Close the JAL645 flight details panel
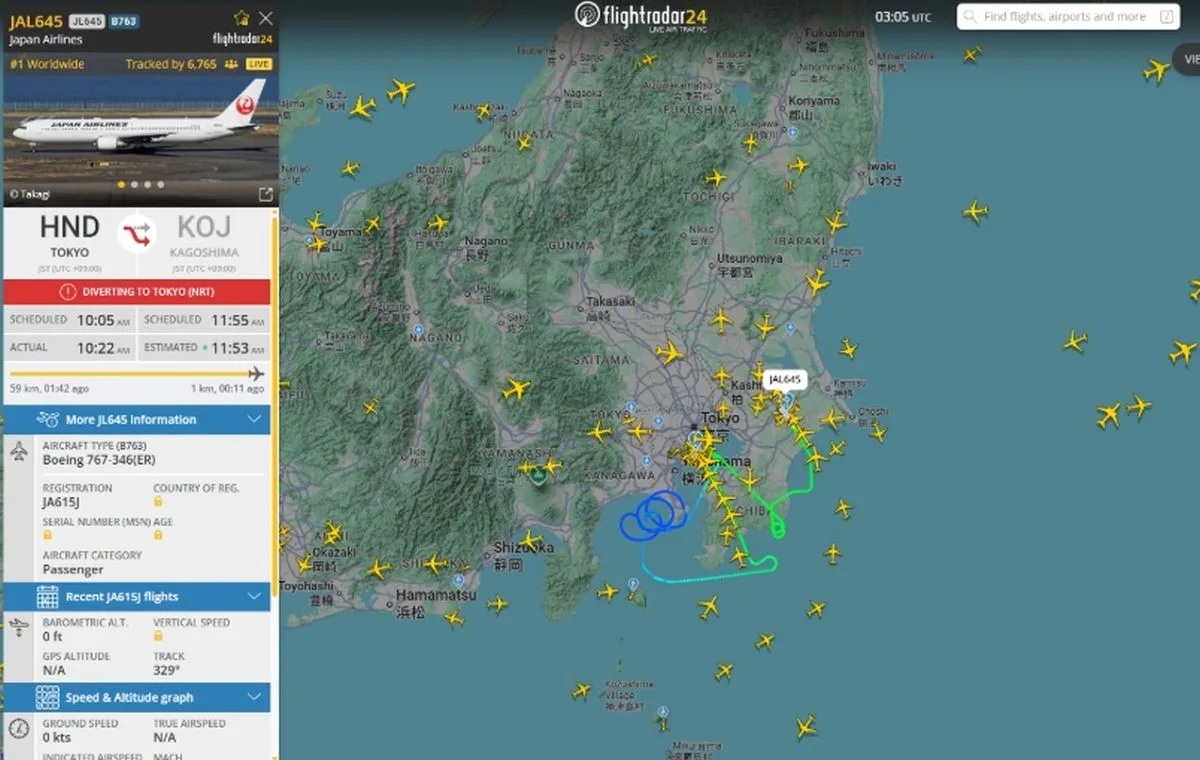This screenshot has width=1200, height=760. pos(265,18)
